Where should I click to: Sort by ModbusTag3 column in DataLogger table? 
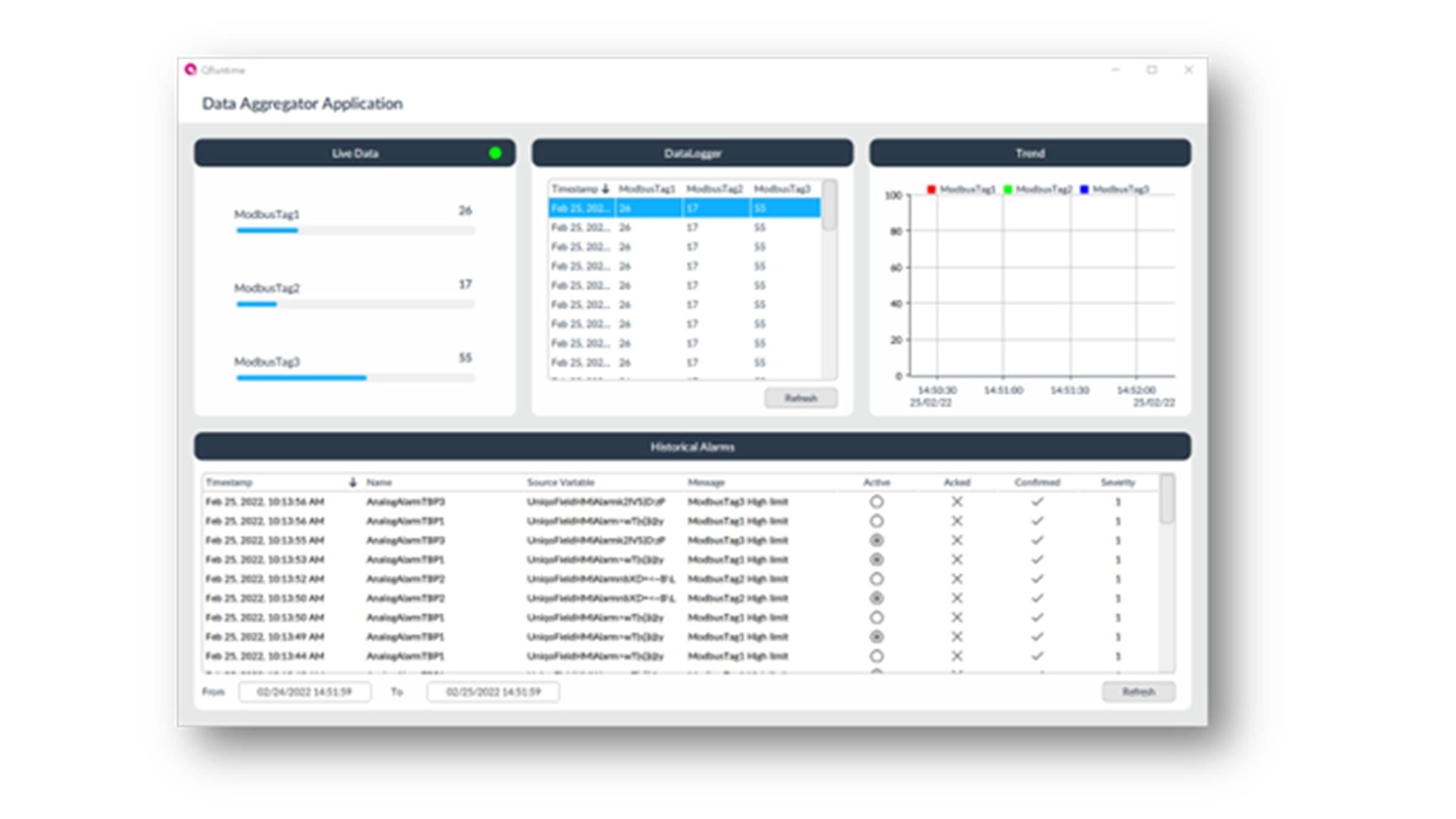[x=783, y=189]
